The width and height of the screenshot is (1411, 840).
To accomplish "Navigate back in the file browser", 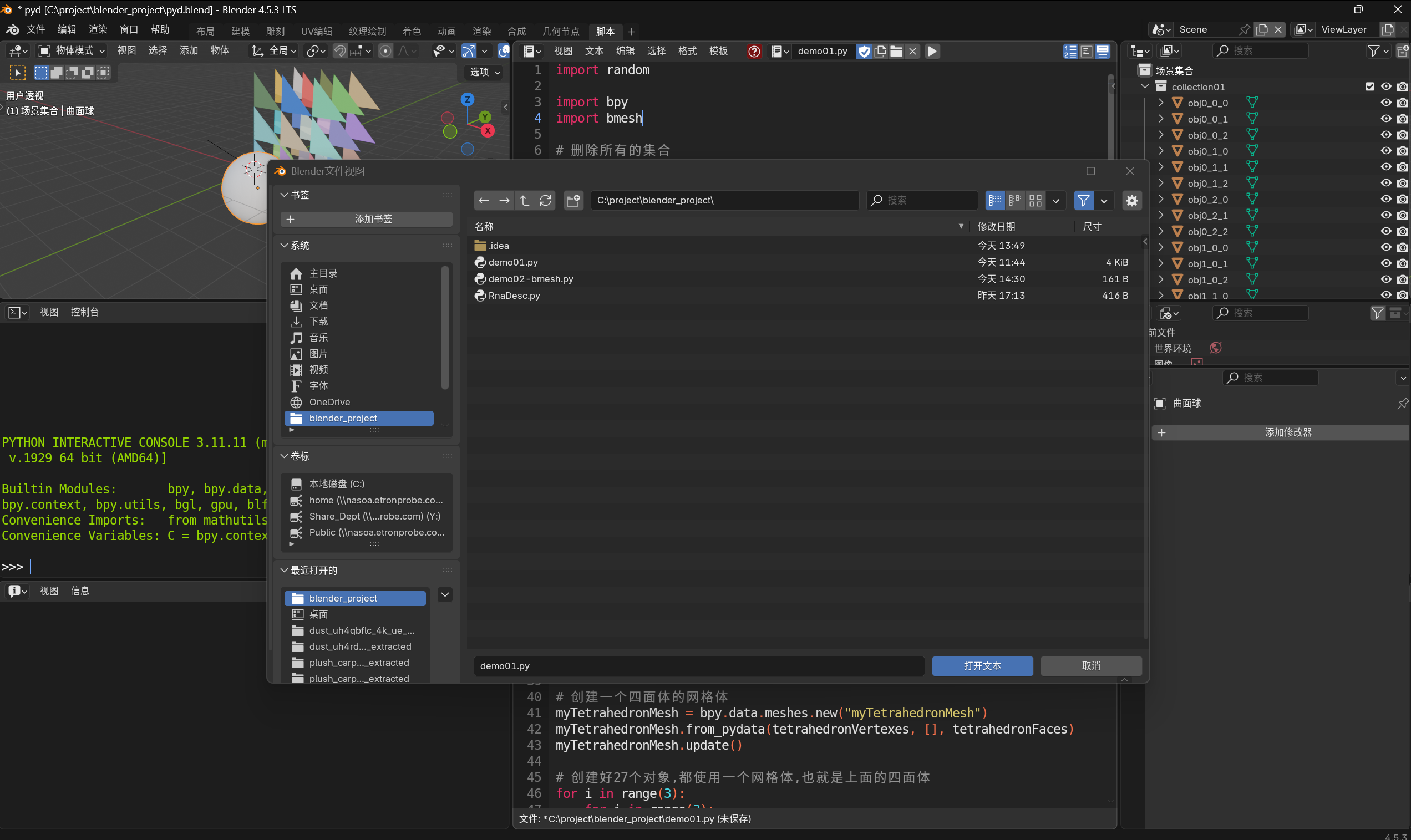I will [484, 200].
